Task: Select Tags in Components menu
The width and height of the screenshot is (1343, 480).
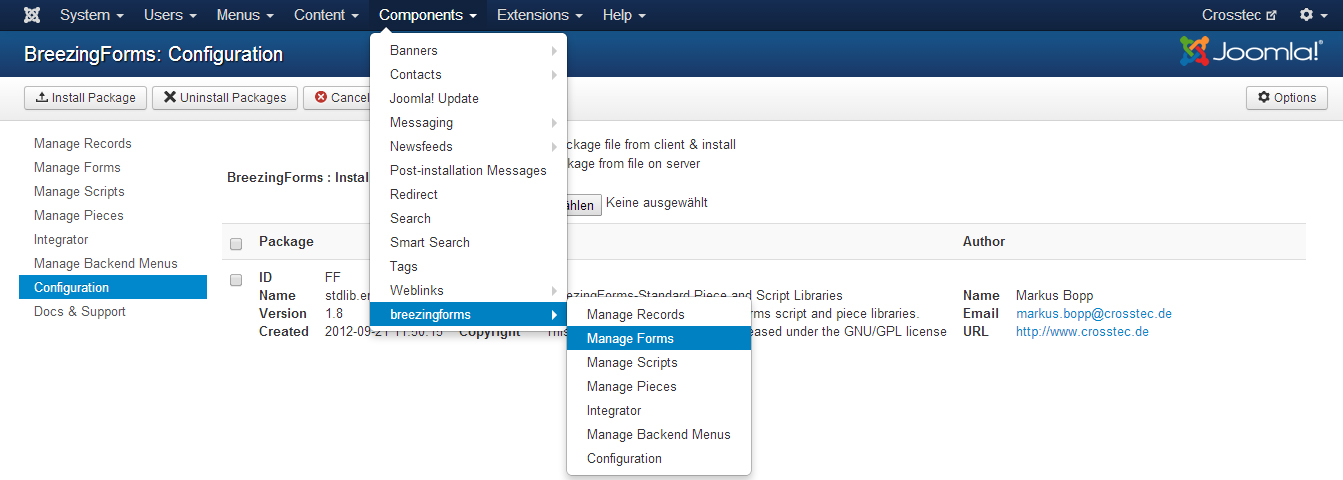Action: [x=468, y=267]
